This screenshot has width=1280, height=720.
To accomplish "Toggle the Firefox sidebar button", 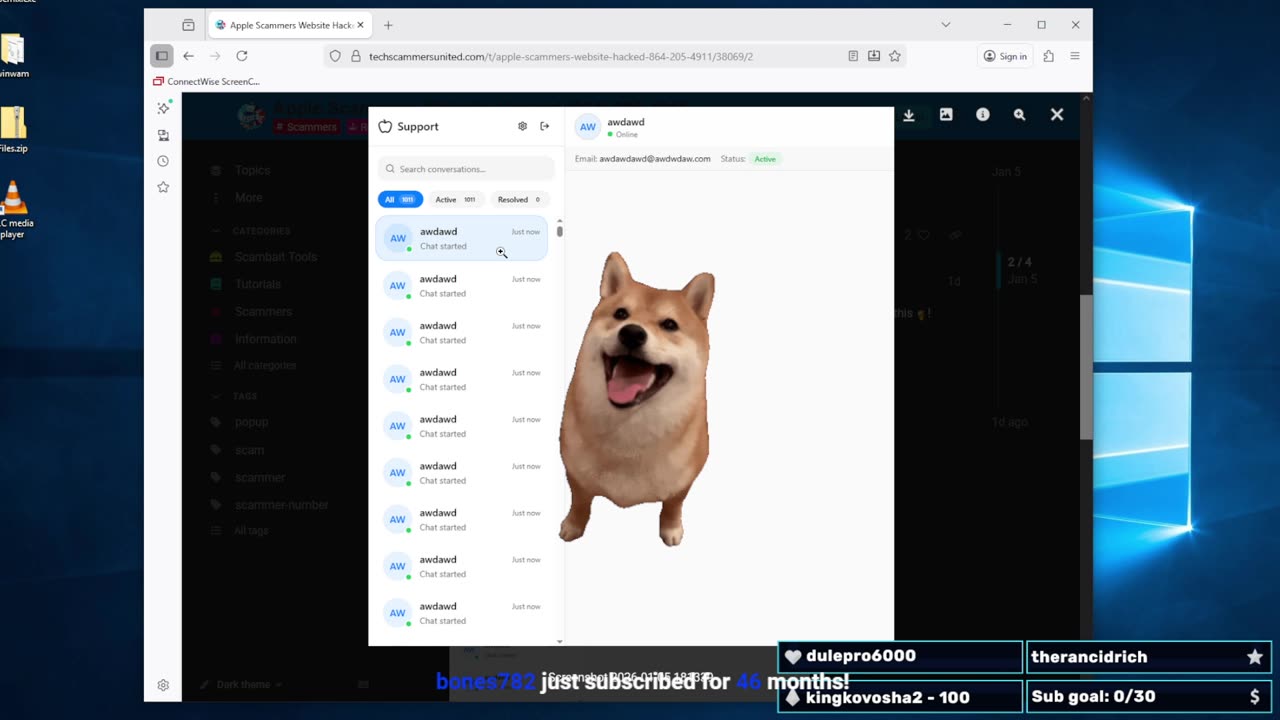I will (162, 56).
